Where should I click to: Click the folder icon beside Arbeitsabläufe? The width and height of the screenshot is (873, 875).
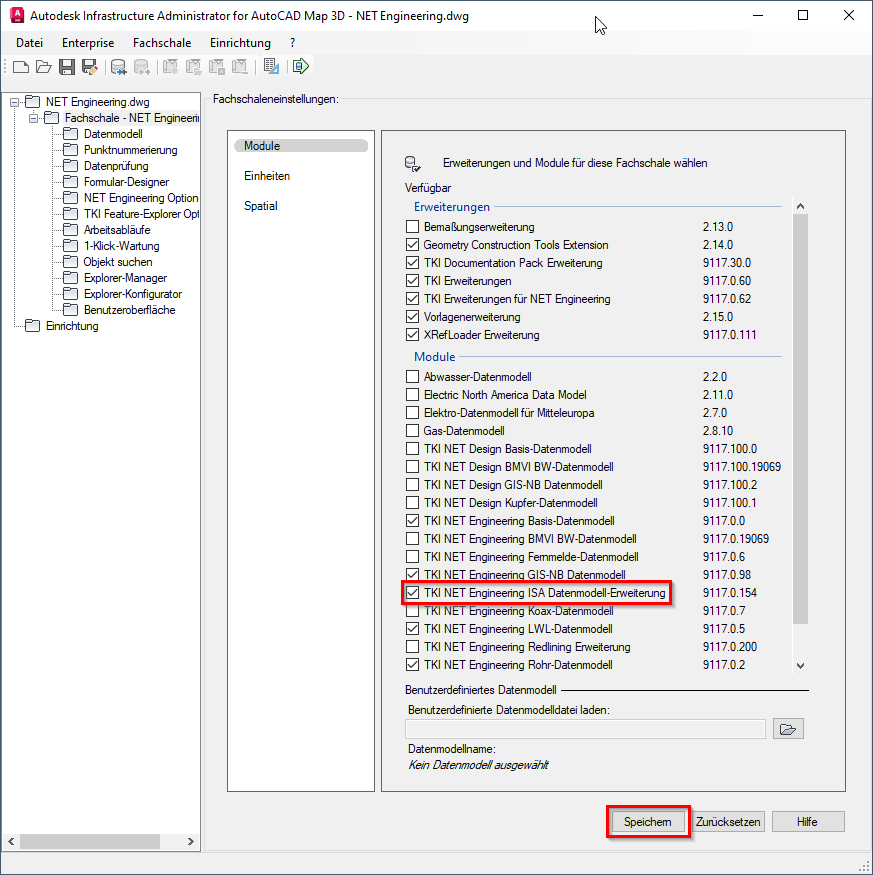coord(70,230)
